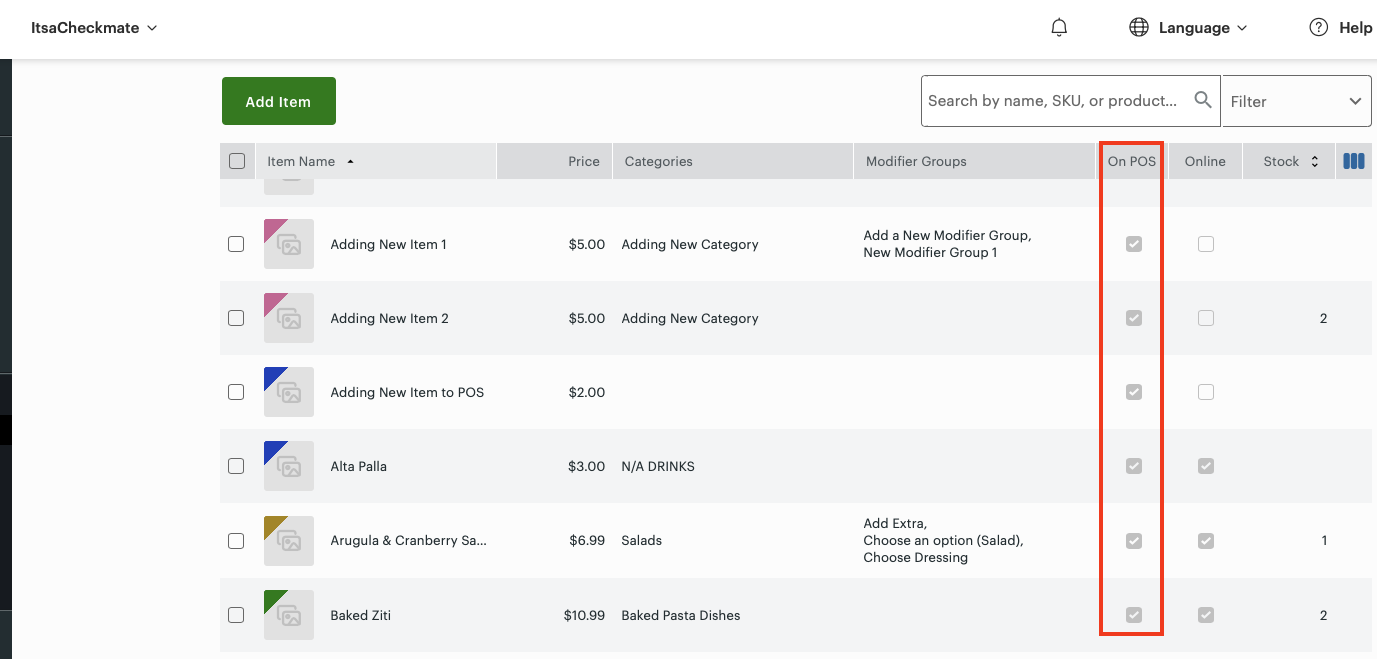Screen dimensions: 1377x659
Task: Check the row checkbox for Alta Palla
Action: pos(236,466)
